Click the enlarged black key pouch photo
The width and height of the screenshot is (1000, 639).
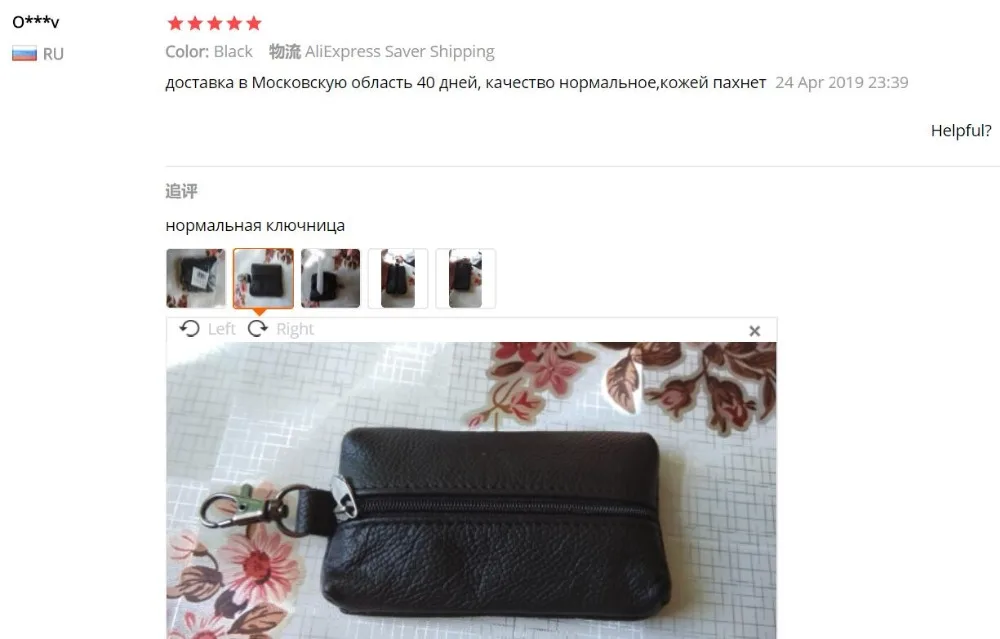tap(471, 490)
